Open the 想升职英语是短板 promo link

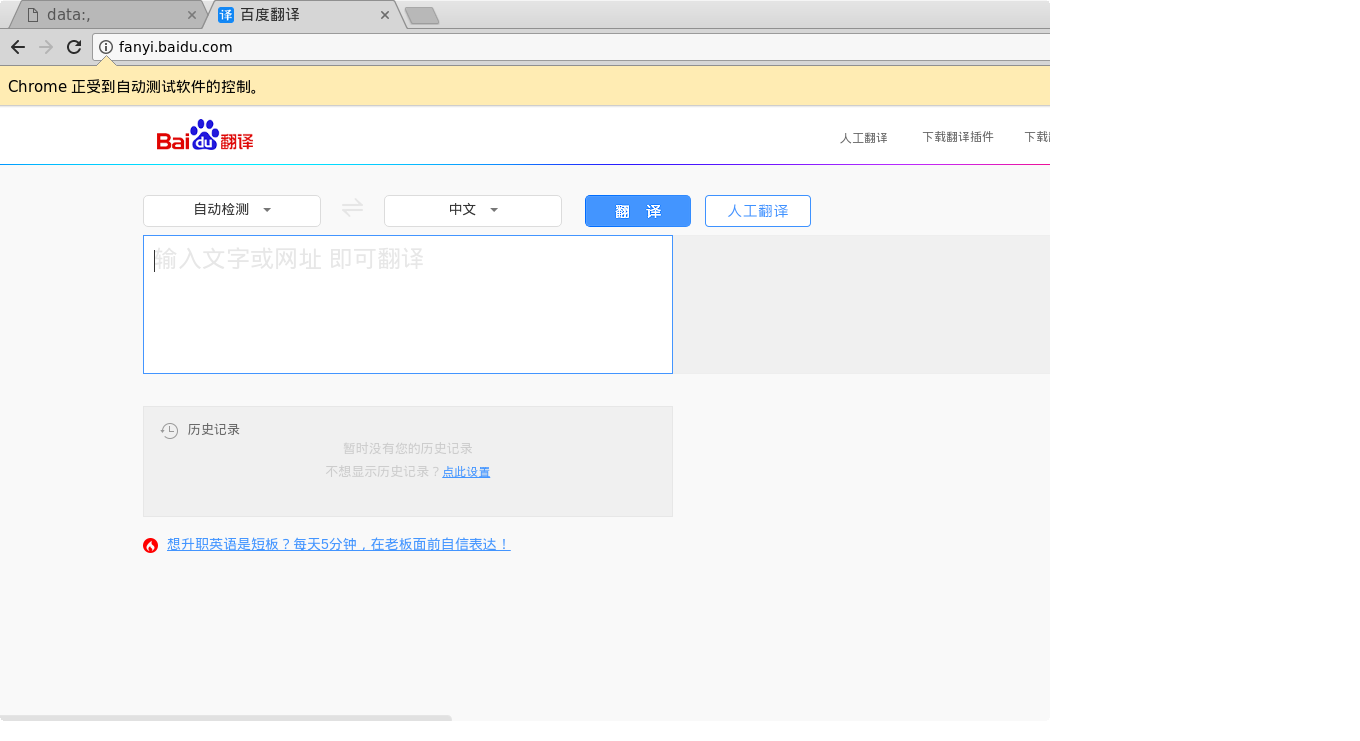(x=339, y=545)
